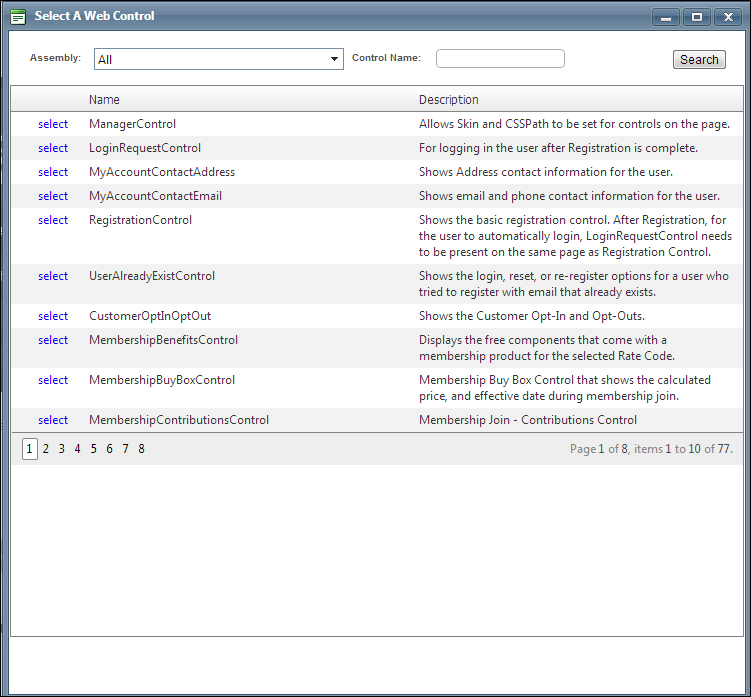Click 'Page 1 of 8, items 1 to 10 of 77' text
This screenshot has width=751, height=697.
tap(651, 449)
